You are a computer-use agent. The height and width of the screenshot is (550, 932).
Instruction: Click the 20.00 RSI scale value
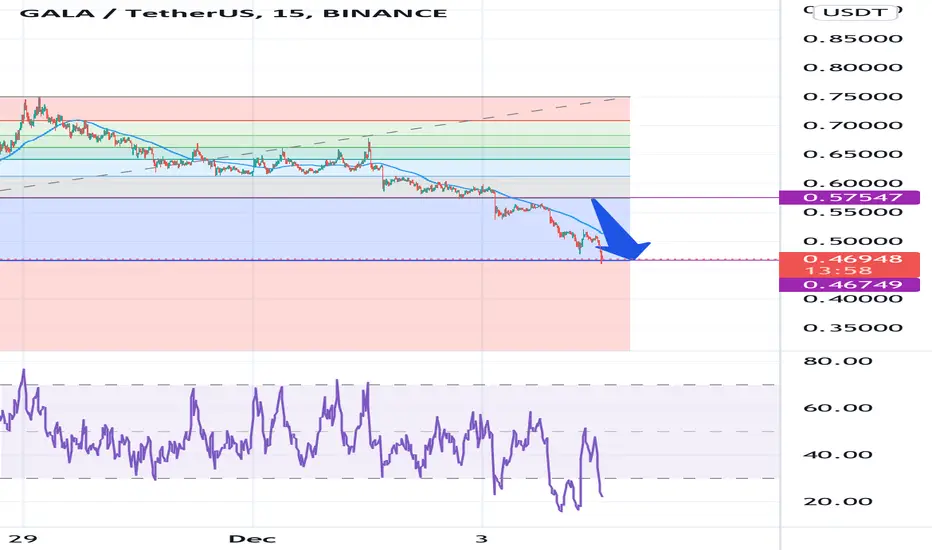point(837,501)
